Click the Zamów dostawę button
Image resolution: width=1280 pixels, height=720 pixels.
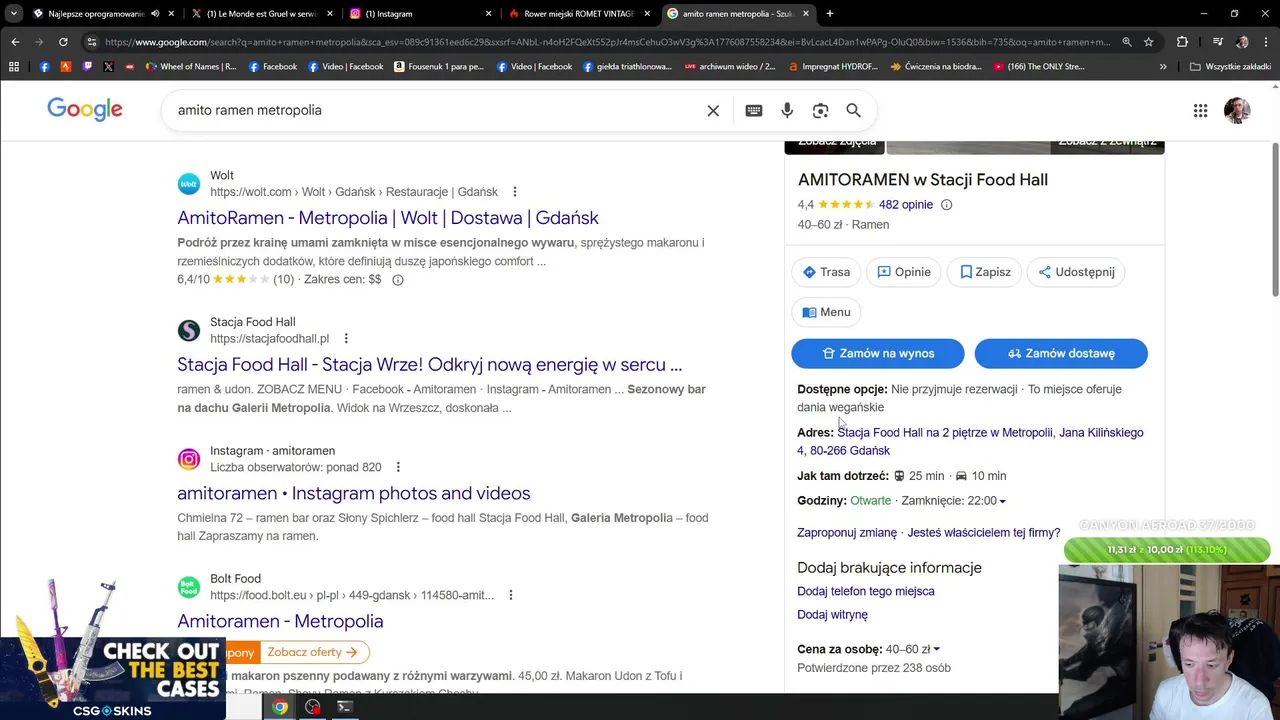1061,353
